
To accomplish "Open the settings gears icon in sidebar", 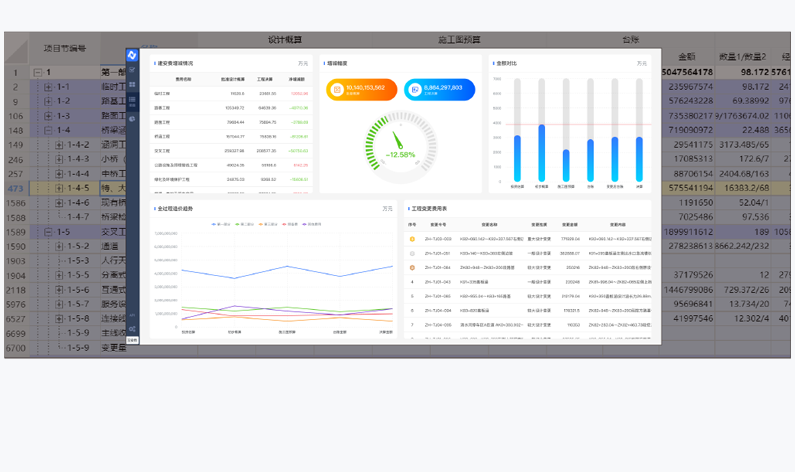I will click(x=133, y=328).
